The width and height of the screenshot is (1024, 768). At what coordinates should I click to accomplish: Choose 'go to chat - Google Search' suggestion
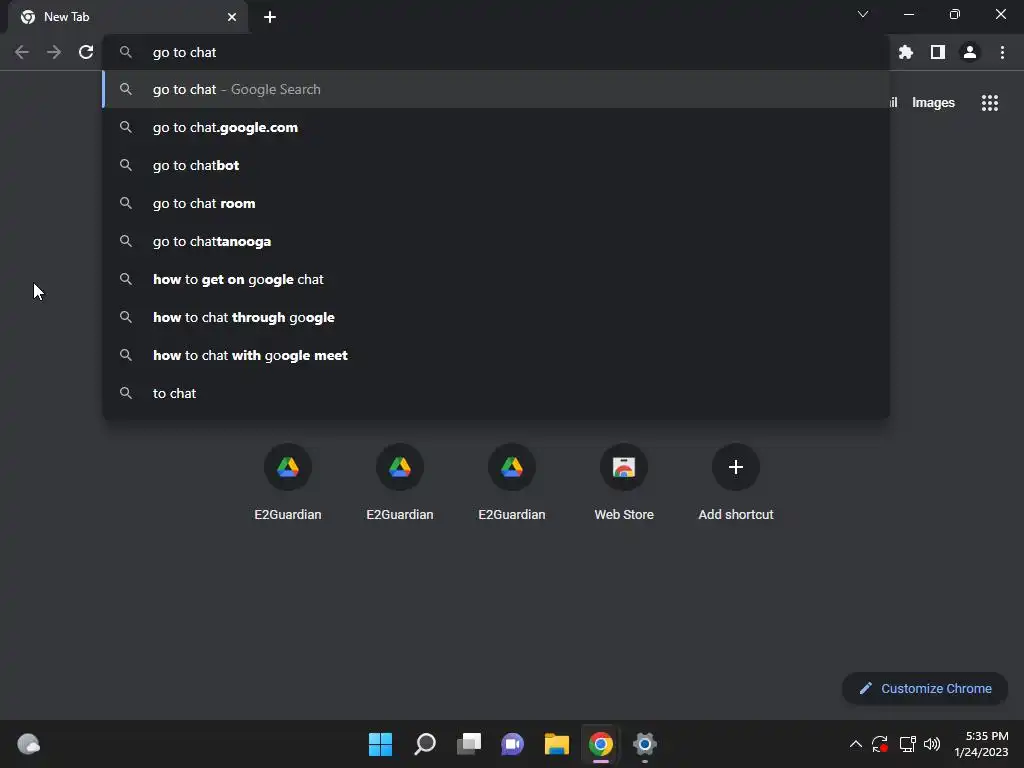(x=496, y=89)
